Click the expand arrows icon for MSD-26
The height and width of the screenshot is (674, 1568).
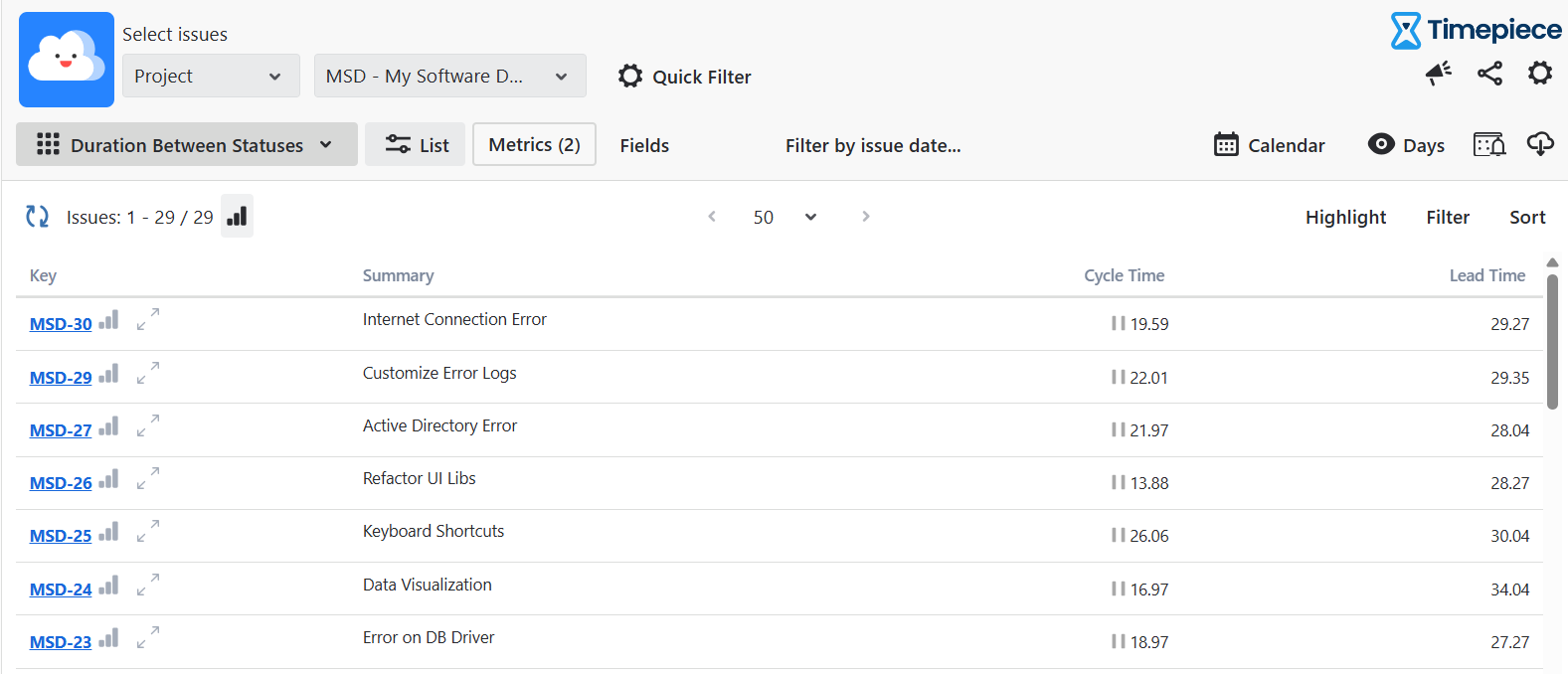(147, 479)
